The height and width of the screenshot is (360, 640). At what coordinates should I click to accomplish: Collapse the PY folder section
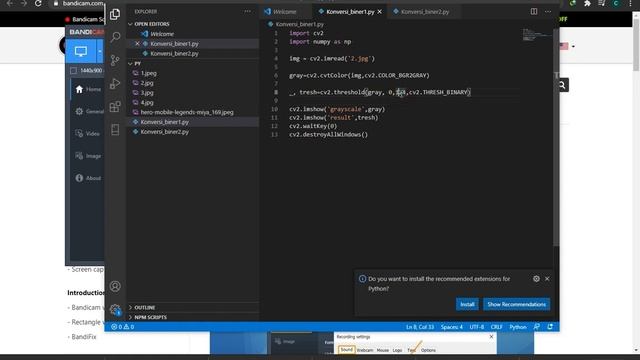(137, 64)
